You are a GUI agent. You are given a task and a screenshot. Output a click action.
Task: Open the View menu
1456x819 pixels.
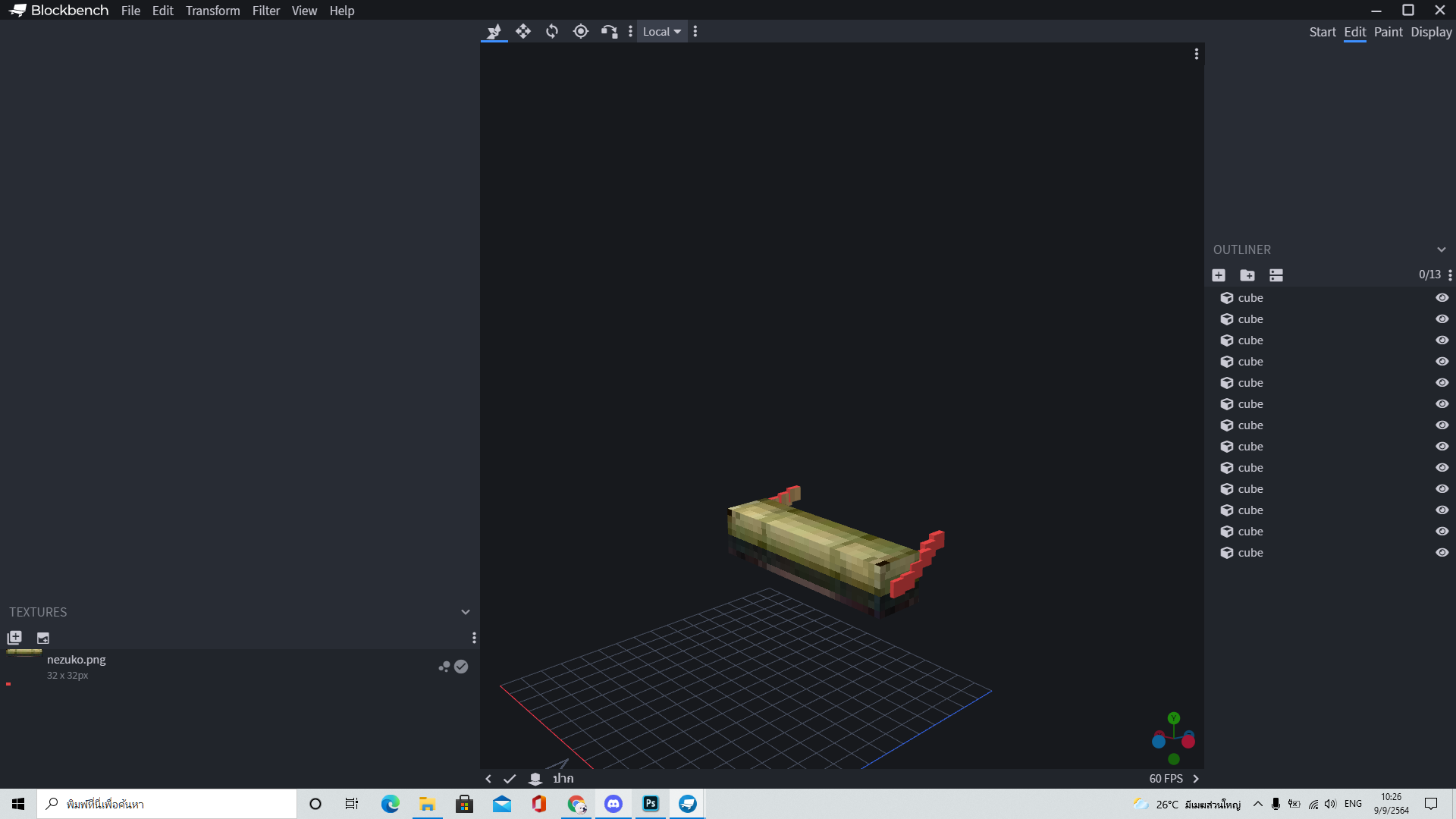point(304,11)
